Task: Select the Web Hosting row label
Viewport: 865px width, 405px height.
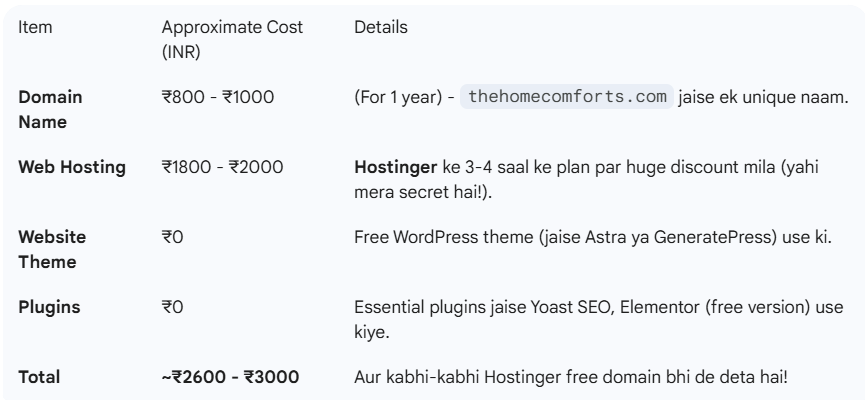Action: pyautogui.click(x=73, y=164)
